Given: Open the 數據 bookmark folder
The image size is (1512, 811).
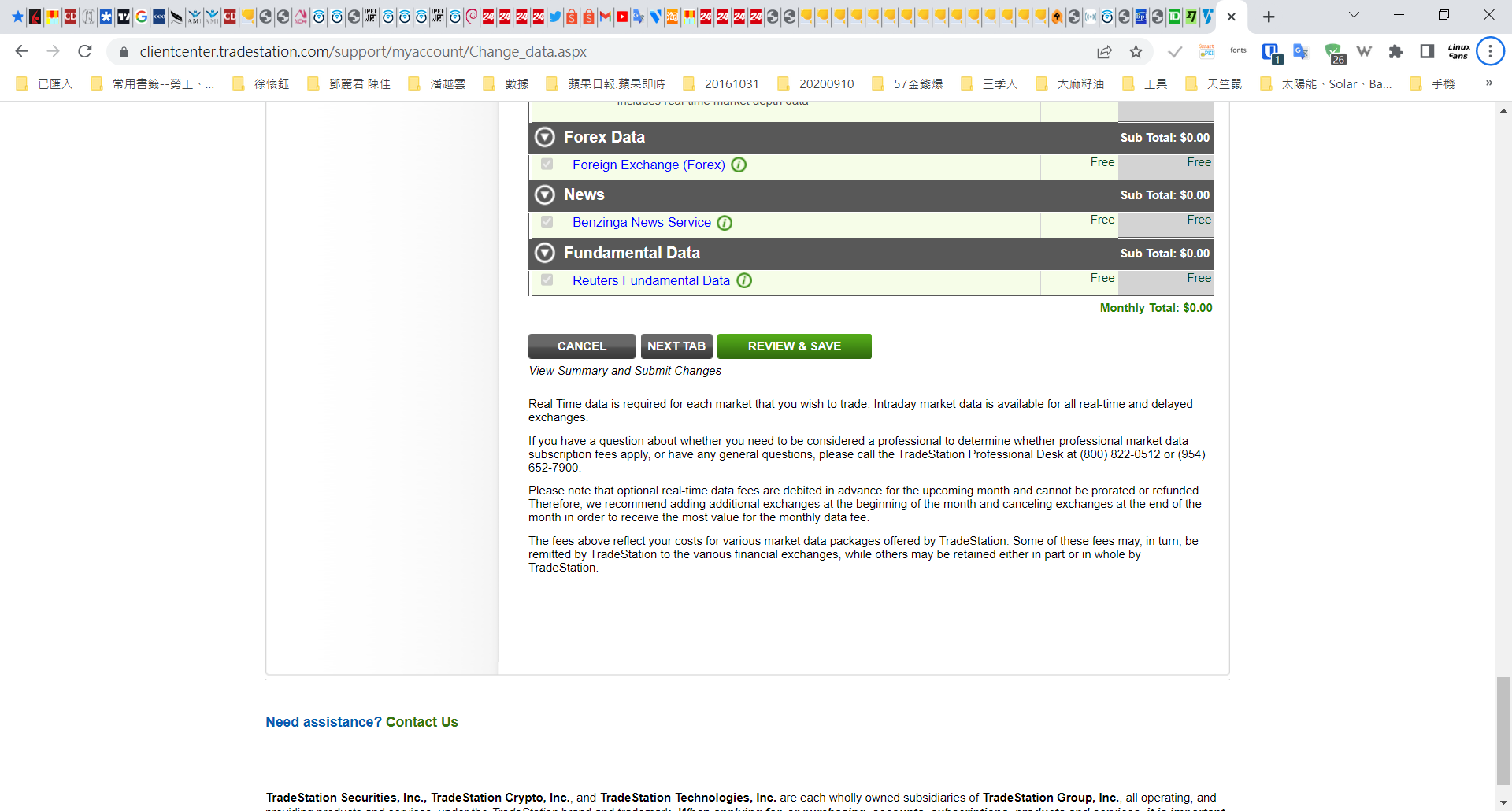Looking at the screenshot, I should [506, 83].
